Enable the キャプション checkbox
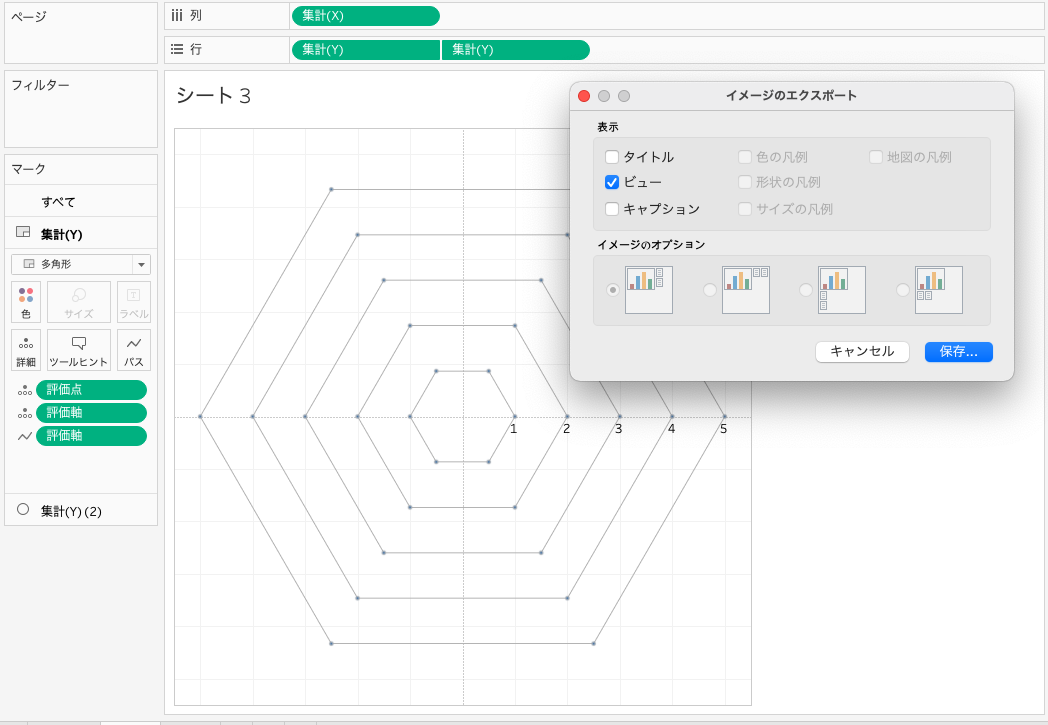The height and width of the screenshot is (725, 1048). (612, 209)
